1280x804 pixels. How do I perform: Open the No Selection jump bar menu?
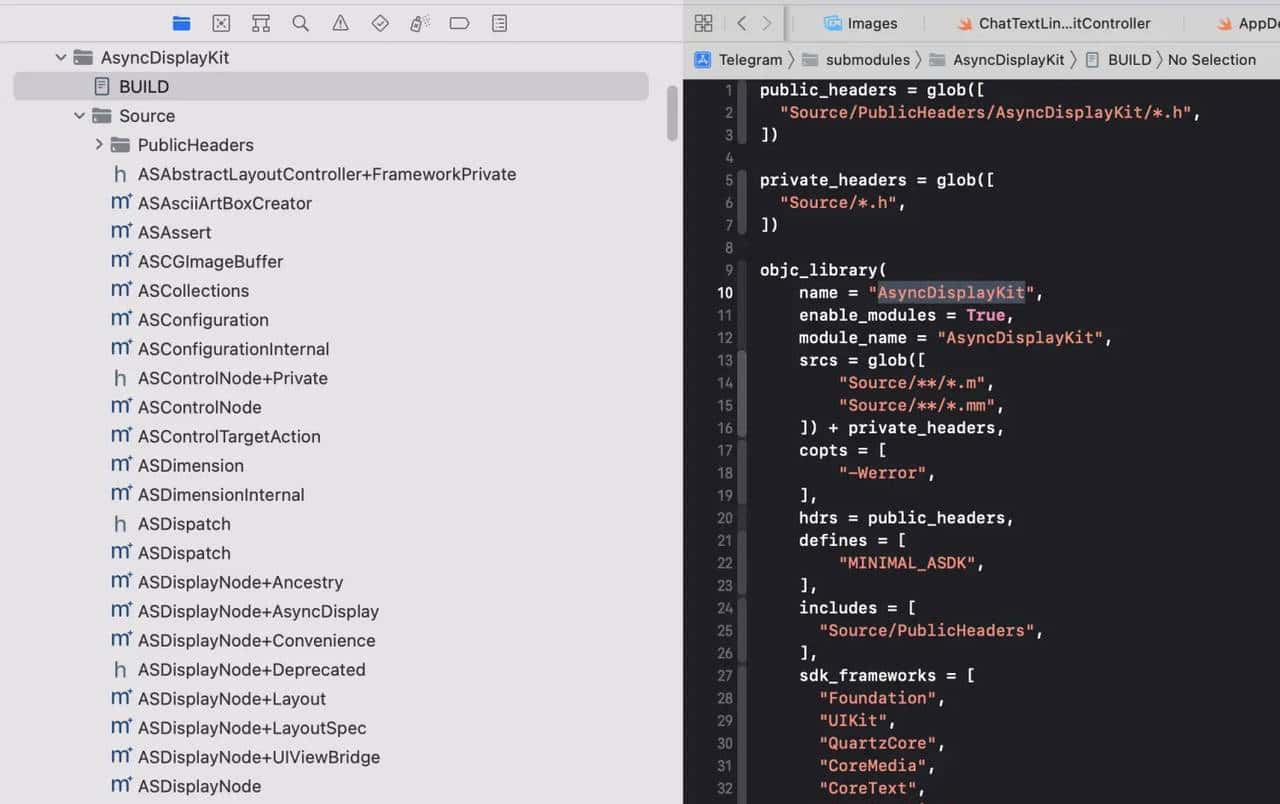tap(1212, 60)
